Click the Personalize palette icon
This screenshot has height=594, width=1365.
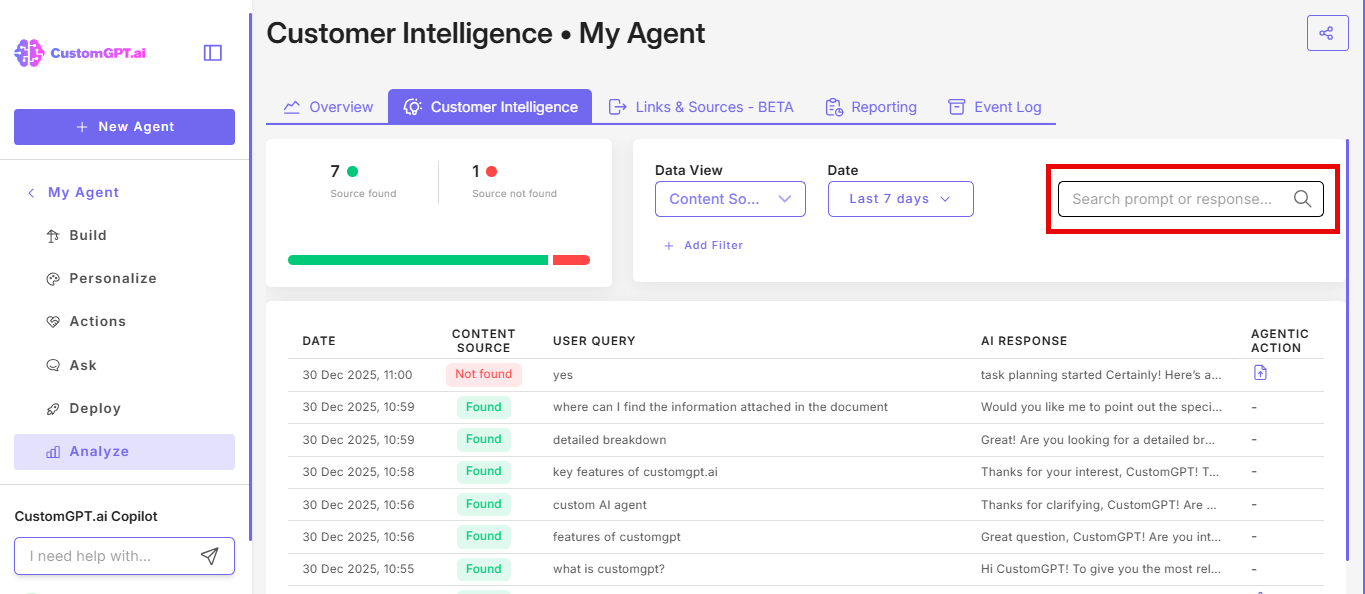[x=53, y=279]
